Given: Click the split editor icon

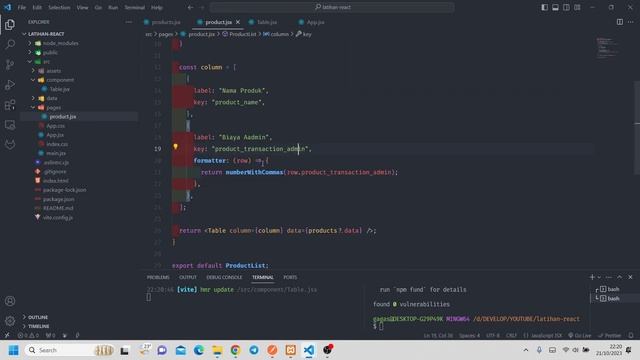Looking at the screenshot, I should point(620,22).
